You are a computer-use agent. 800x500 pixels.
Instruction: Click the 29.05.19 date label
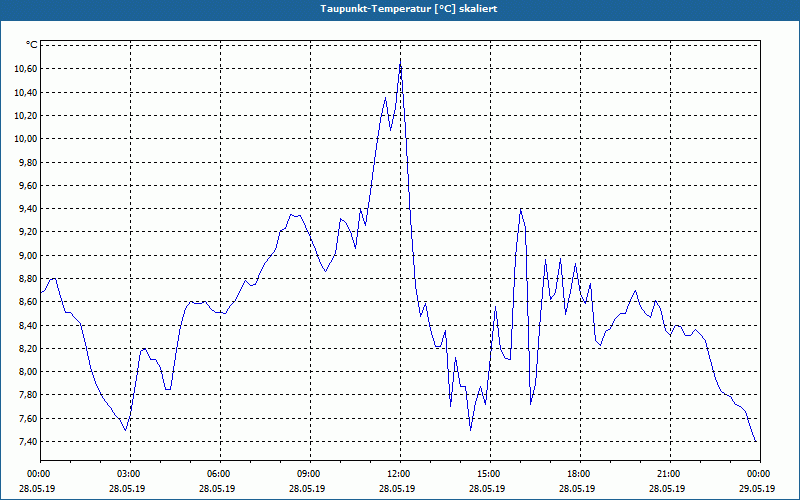757,488
